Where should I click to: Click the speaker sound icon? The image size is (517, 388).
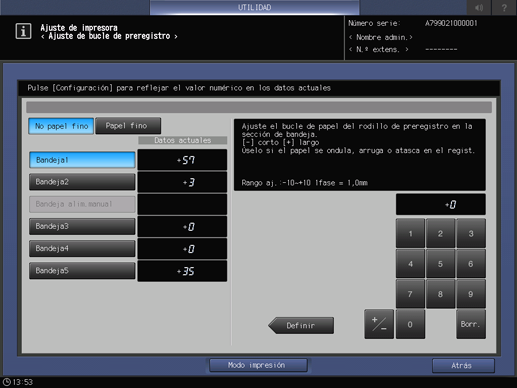coord(479,7)
